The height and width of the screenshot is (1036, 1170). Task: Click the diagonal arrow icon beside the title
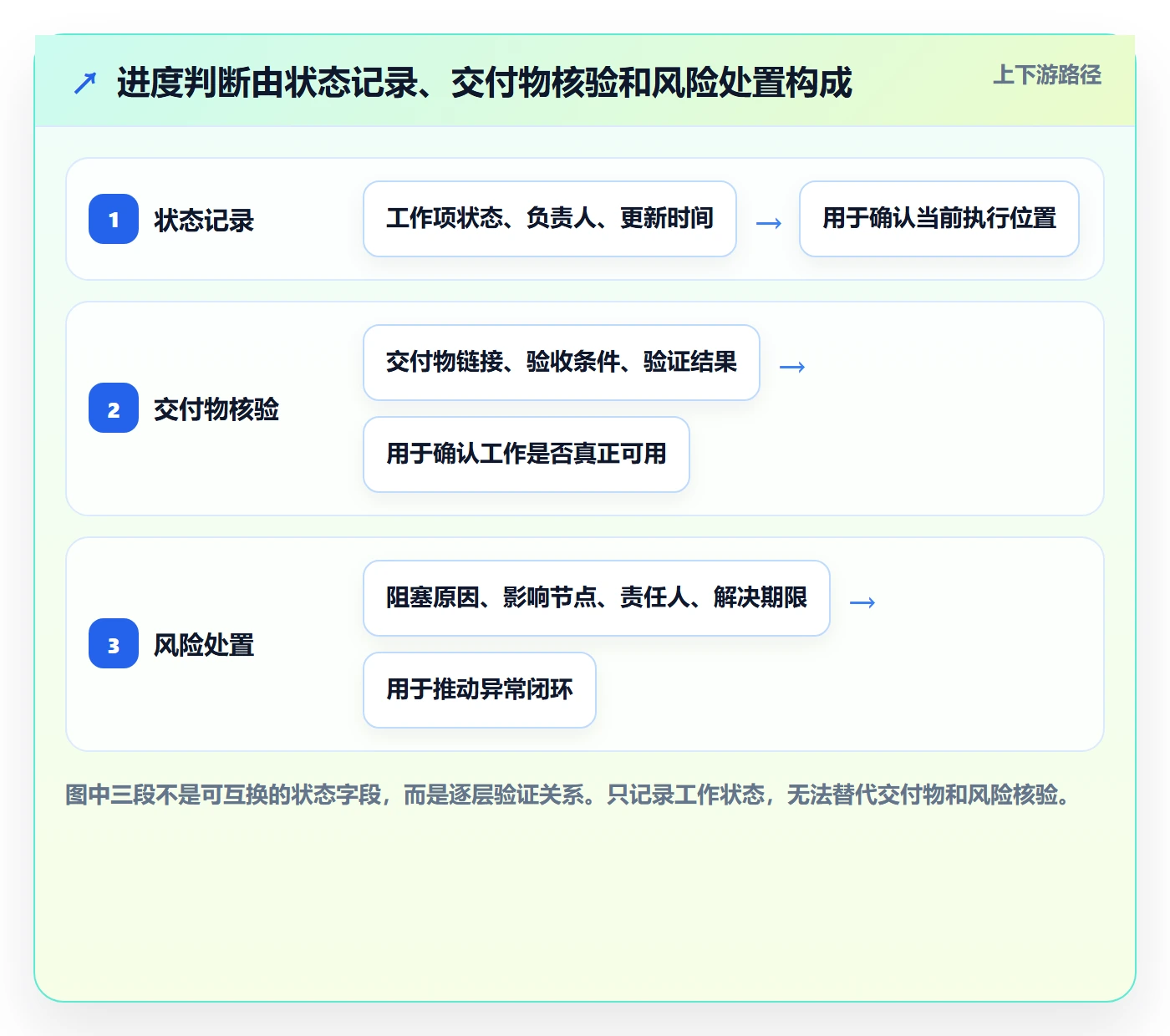tap(85, 83)
